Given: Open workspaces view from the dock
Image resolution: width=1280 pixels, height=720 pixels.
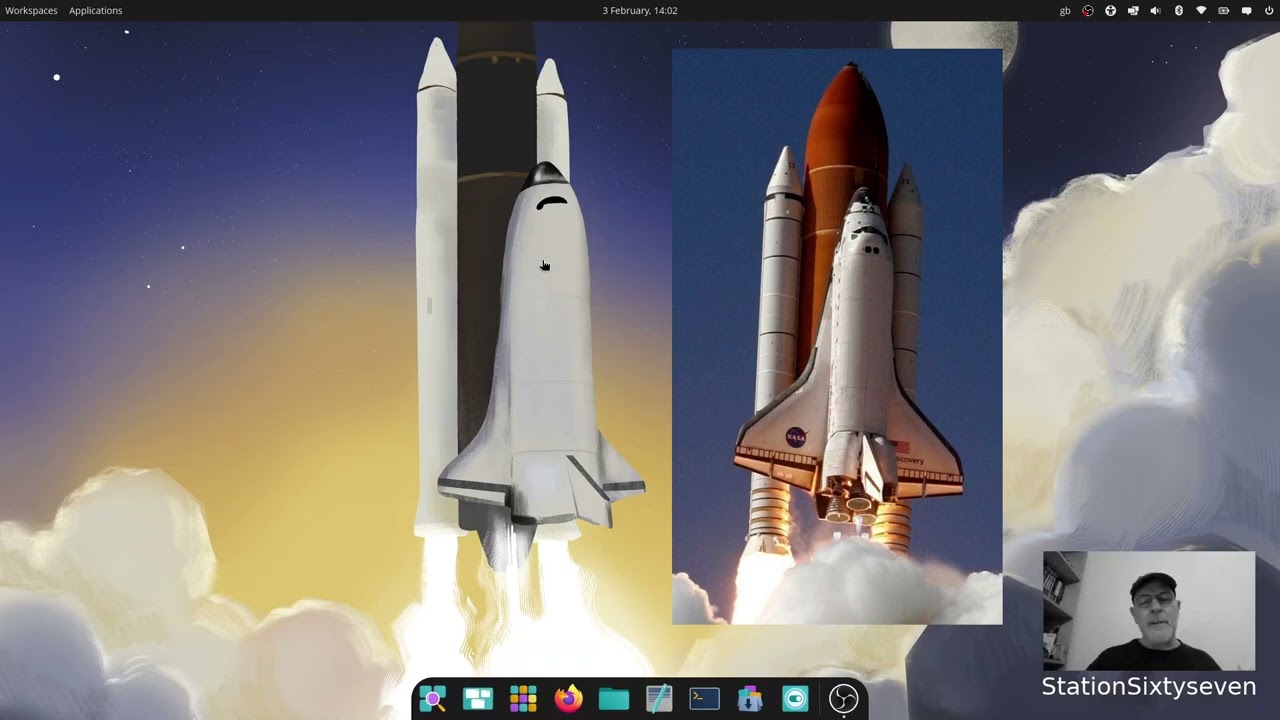Looking at the screenshot, I should [478, 698].
